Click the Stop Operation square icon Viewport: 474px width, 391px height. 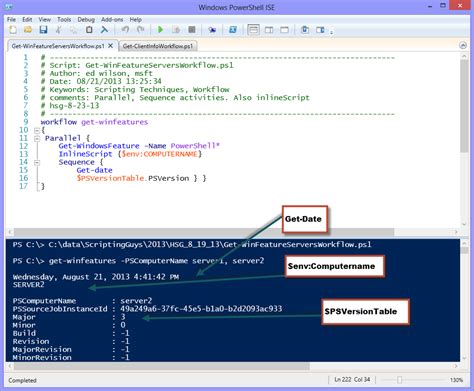(192, 30)
